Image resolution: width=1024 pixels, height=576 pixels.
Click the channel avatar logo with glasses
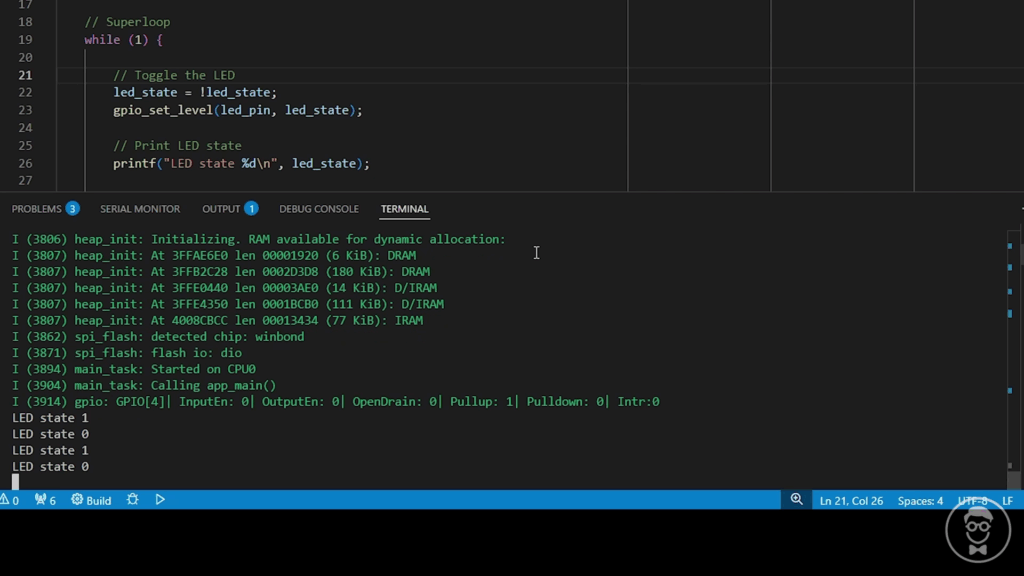click(x=978, y=530)
